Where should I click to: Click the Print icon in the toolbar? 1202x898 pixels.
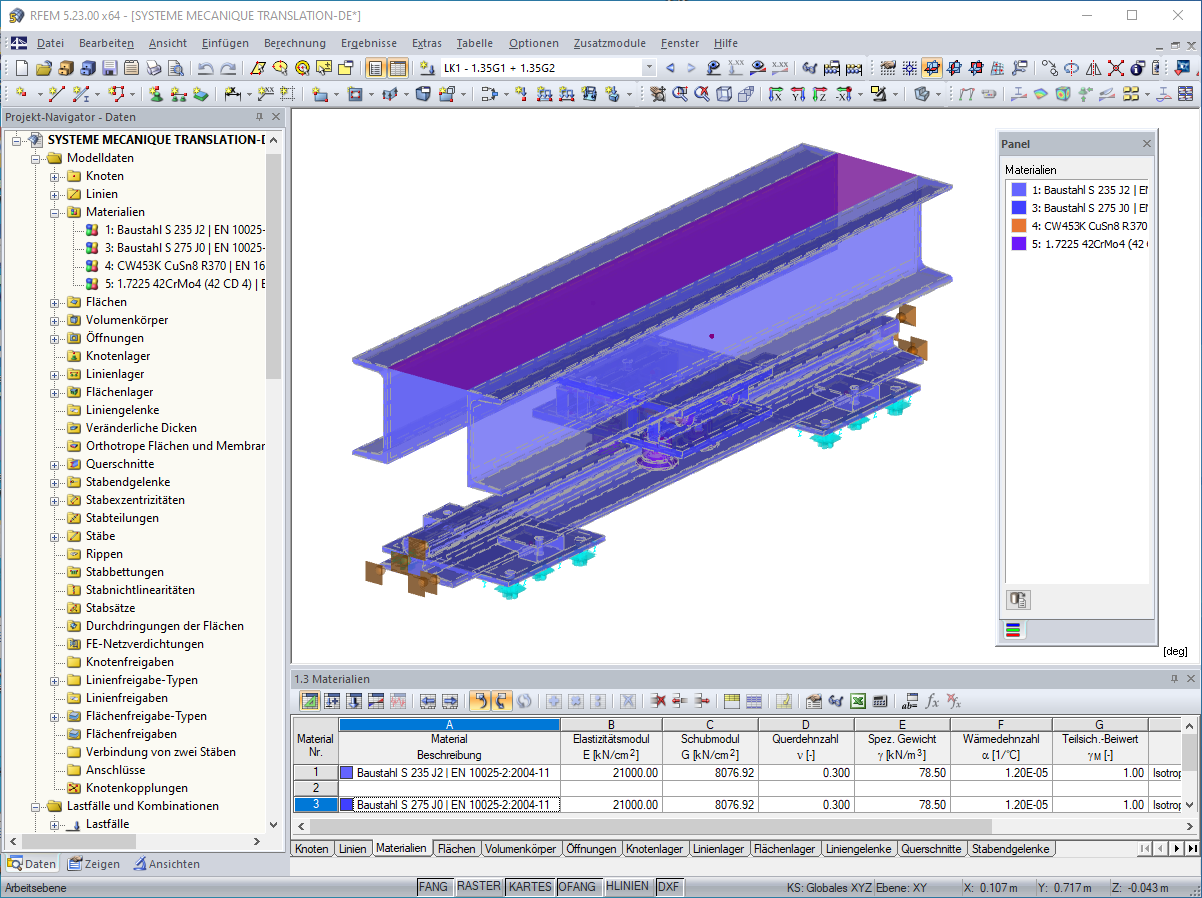point(153,68)
